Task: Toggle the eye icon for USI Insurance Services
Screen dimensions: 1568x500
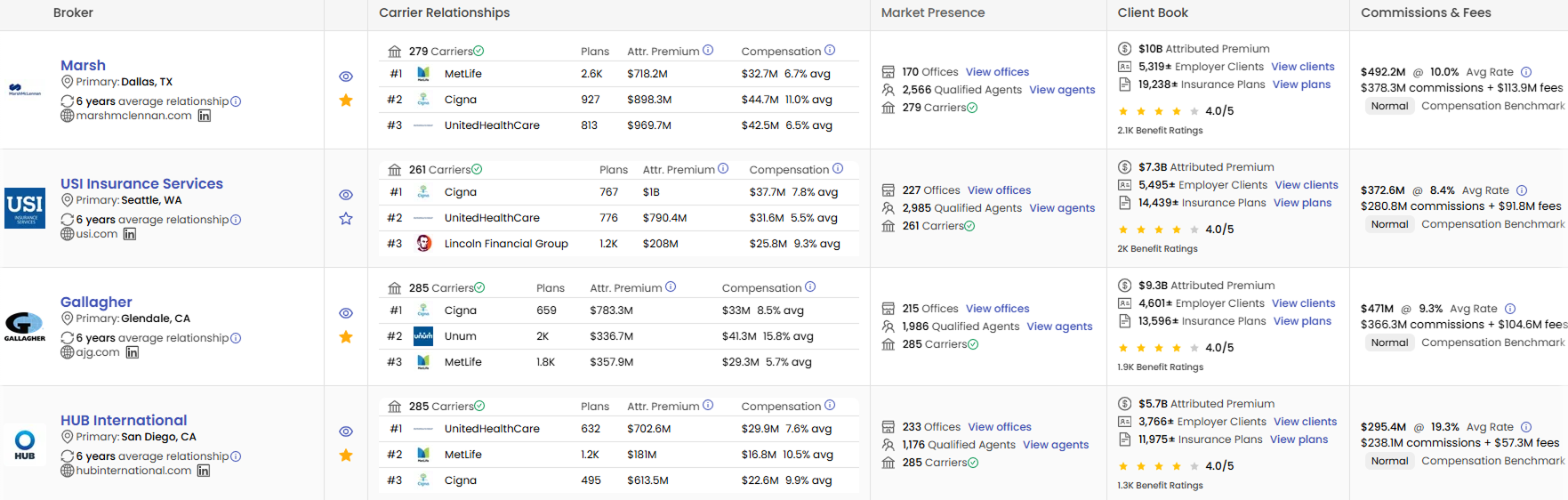Action: (346, 195)
